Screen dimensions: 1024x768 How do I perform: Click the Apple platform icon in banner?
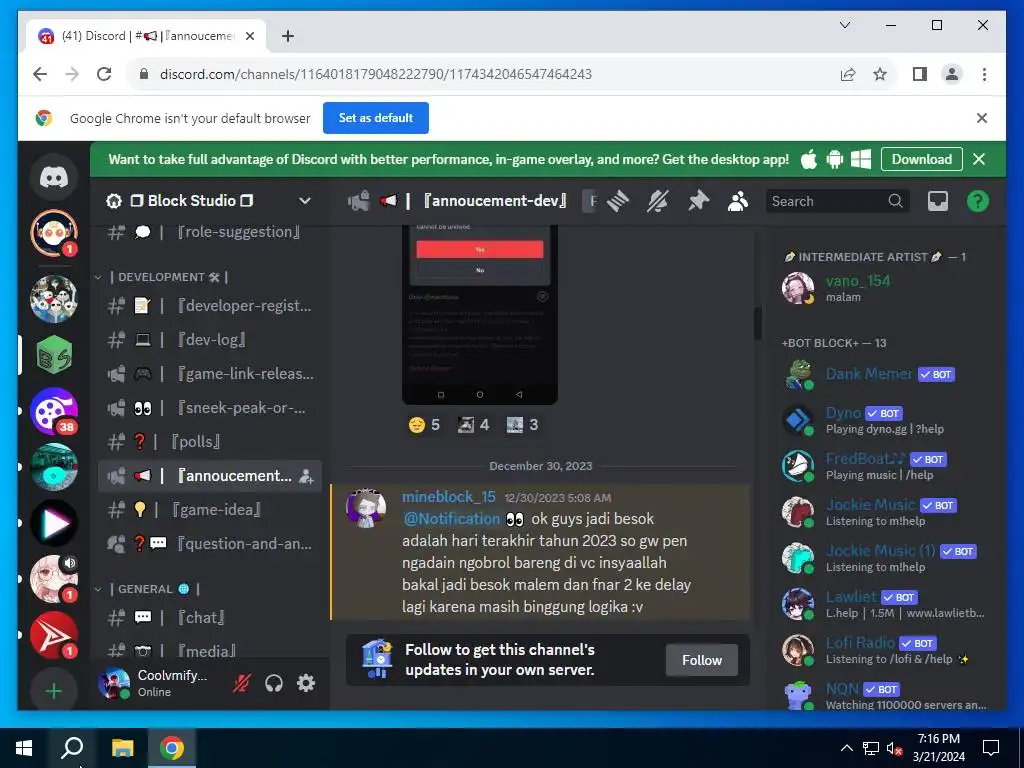coord(808,159)
